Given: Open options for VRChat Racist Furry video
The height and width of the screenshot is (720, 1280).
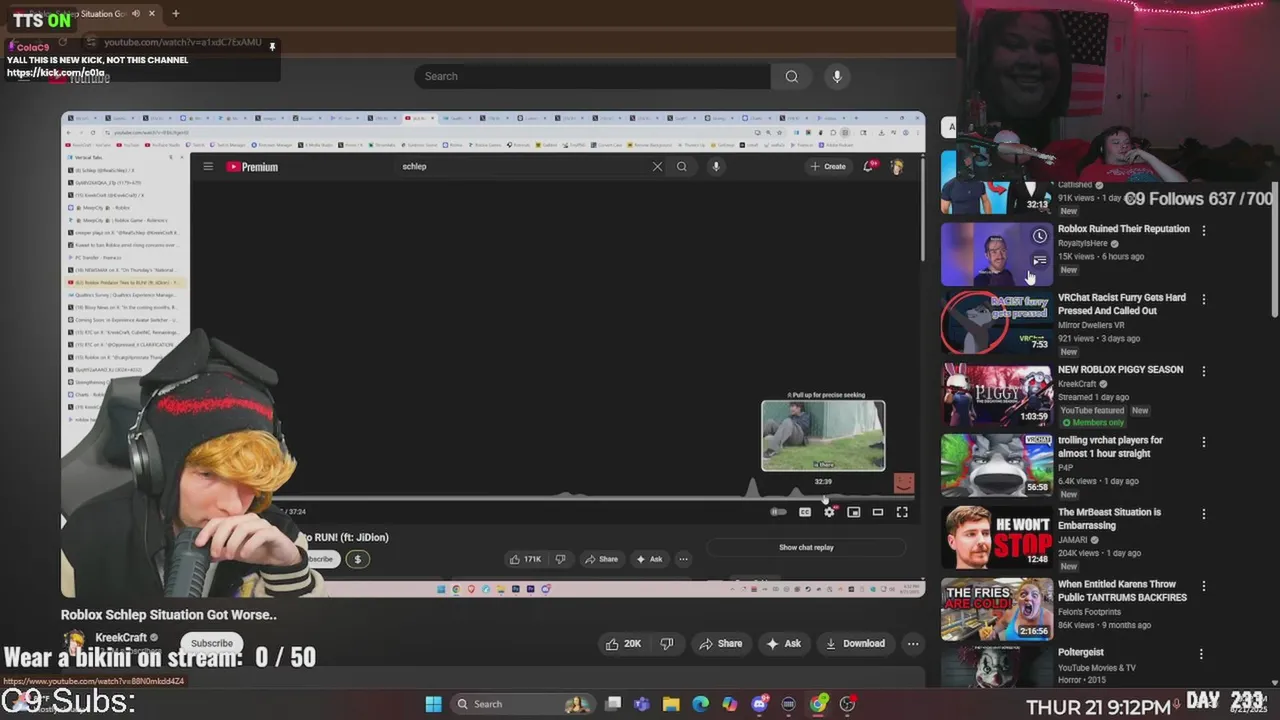Looking at the screenshot, I should pos(1204,299).
